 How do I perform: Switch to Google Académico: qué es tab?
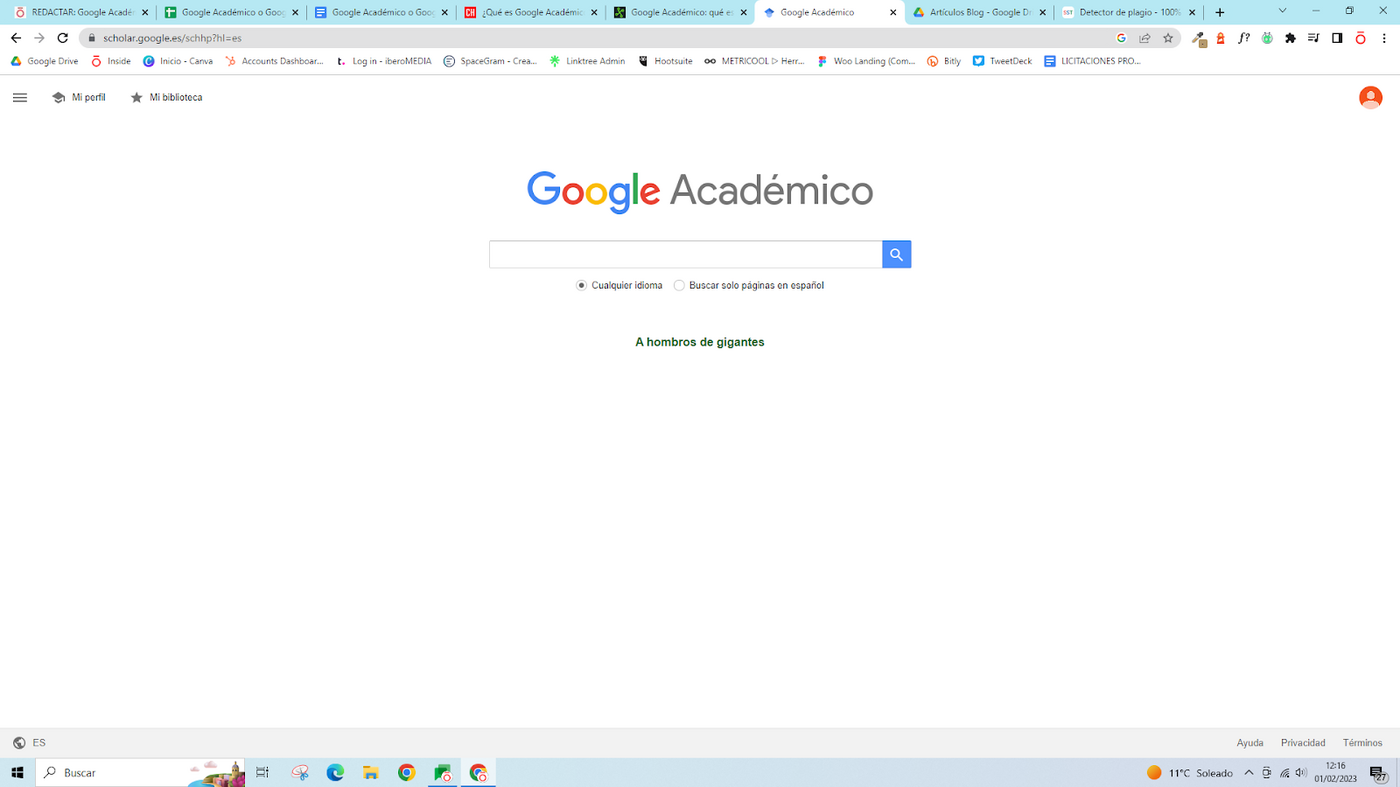(x=680, y=12)
